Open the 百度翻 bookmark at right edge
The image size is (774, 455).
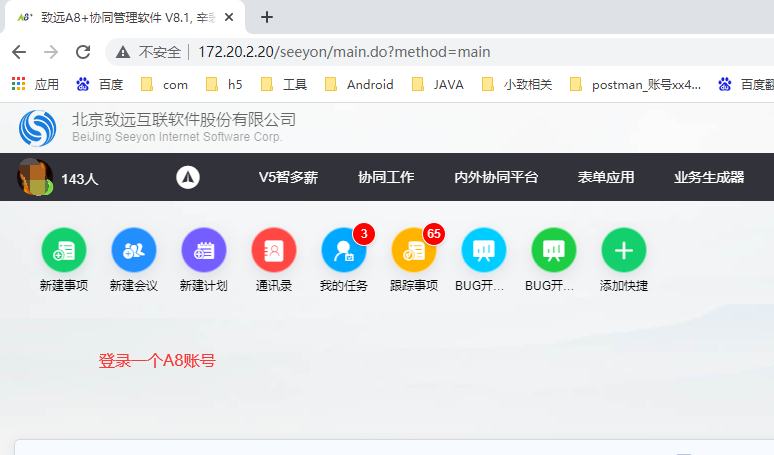(x=746, y=84)
